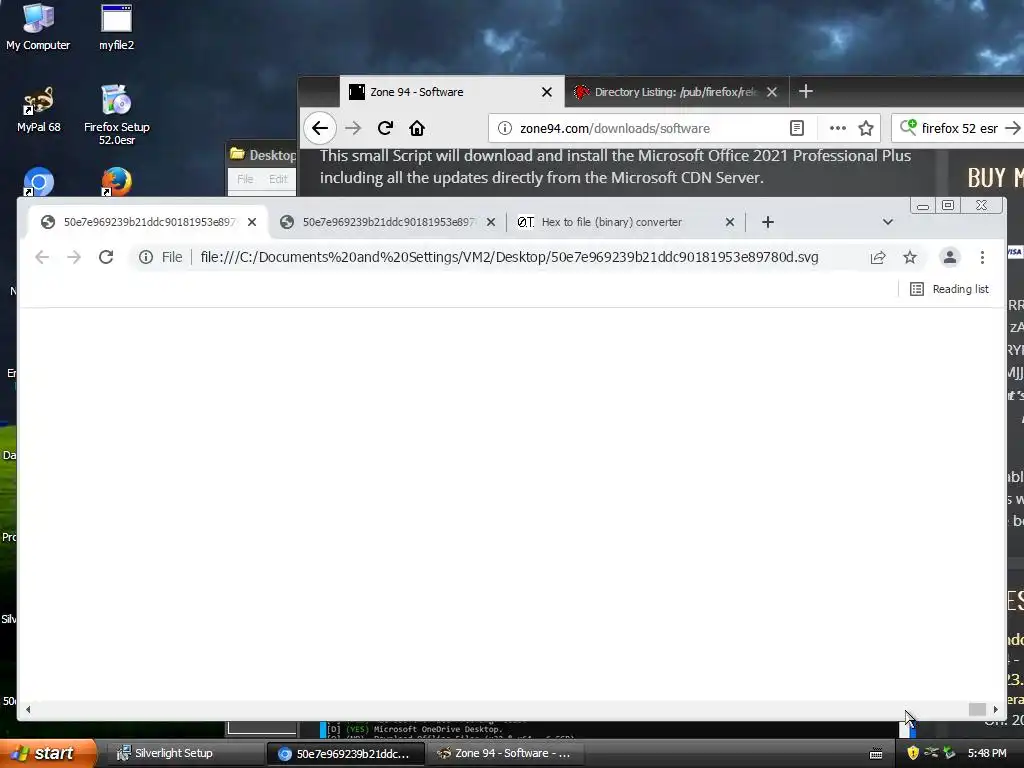The height and width of the screenshot is (768, 1024).
Task: Open Firefox Setup 52.0esr installer icon
Action: (116, 114)
